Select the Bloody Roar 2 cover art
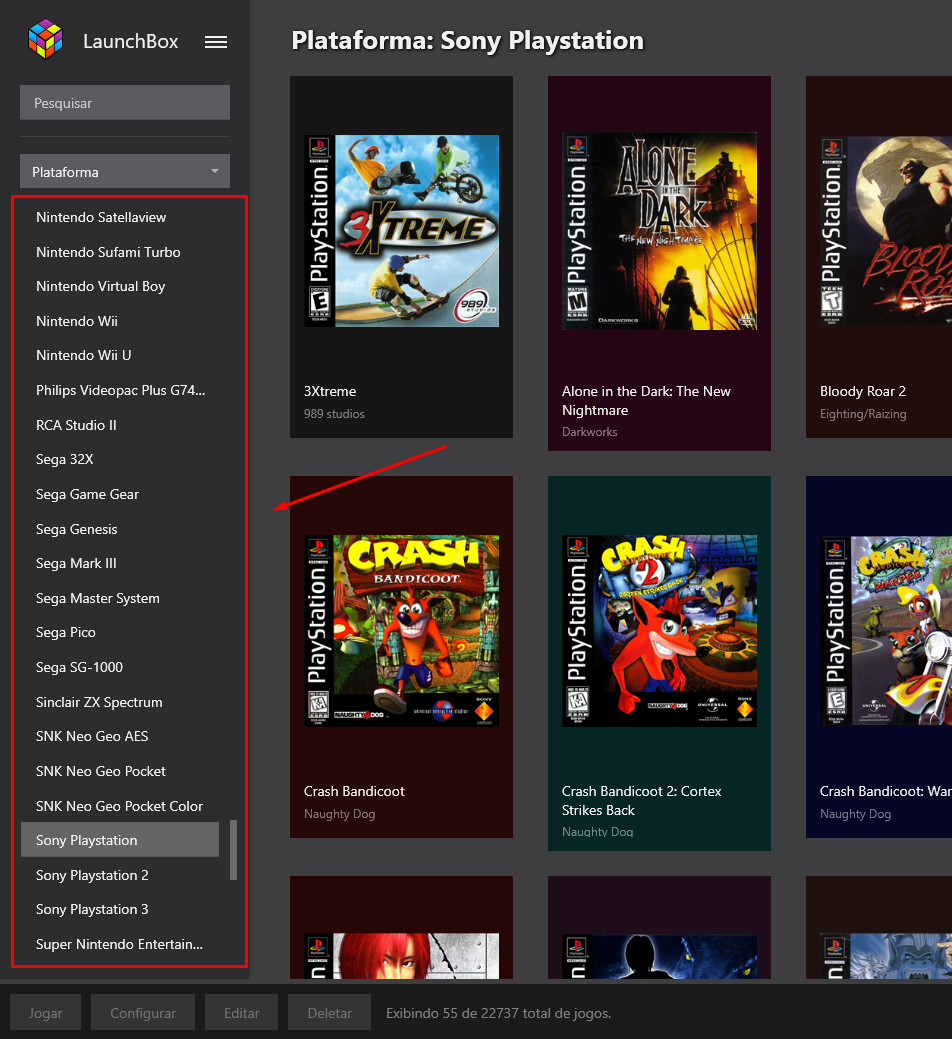Image resolution: width=952 pixels, height=1039 pixels. [x=886, y=231]
